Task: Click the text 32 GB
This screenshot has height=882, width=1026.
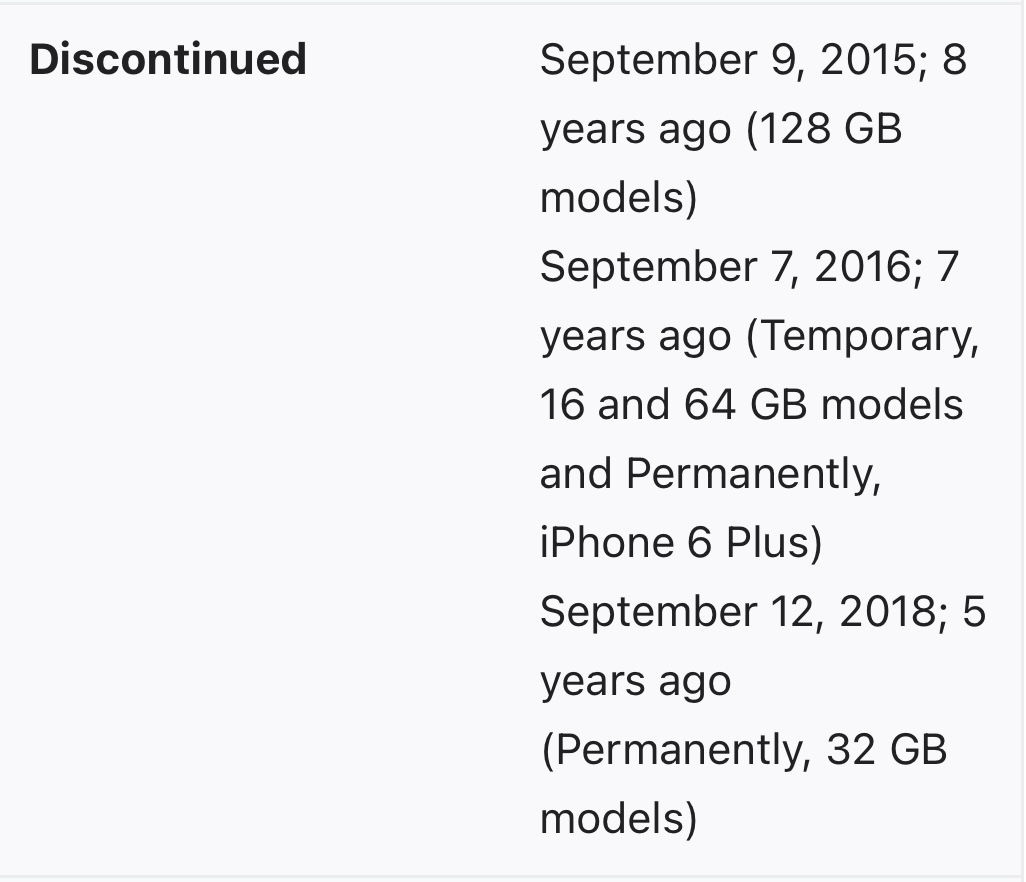Action: [x=886, y=750]
